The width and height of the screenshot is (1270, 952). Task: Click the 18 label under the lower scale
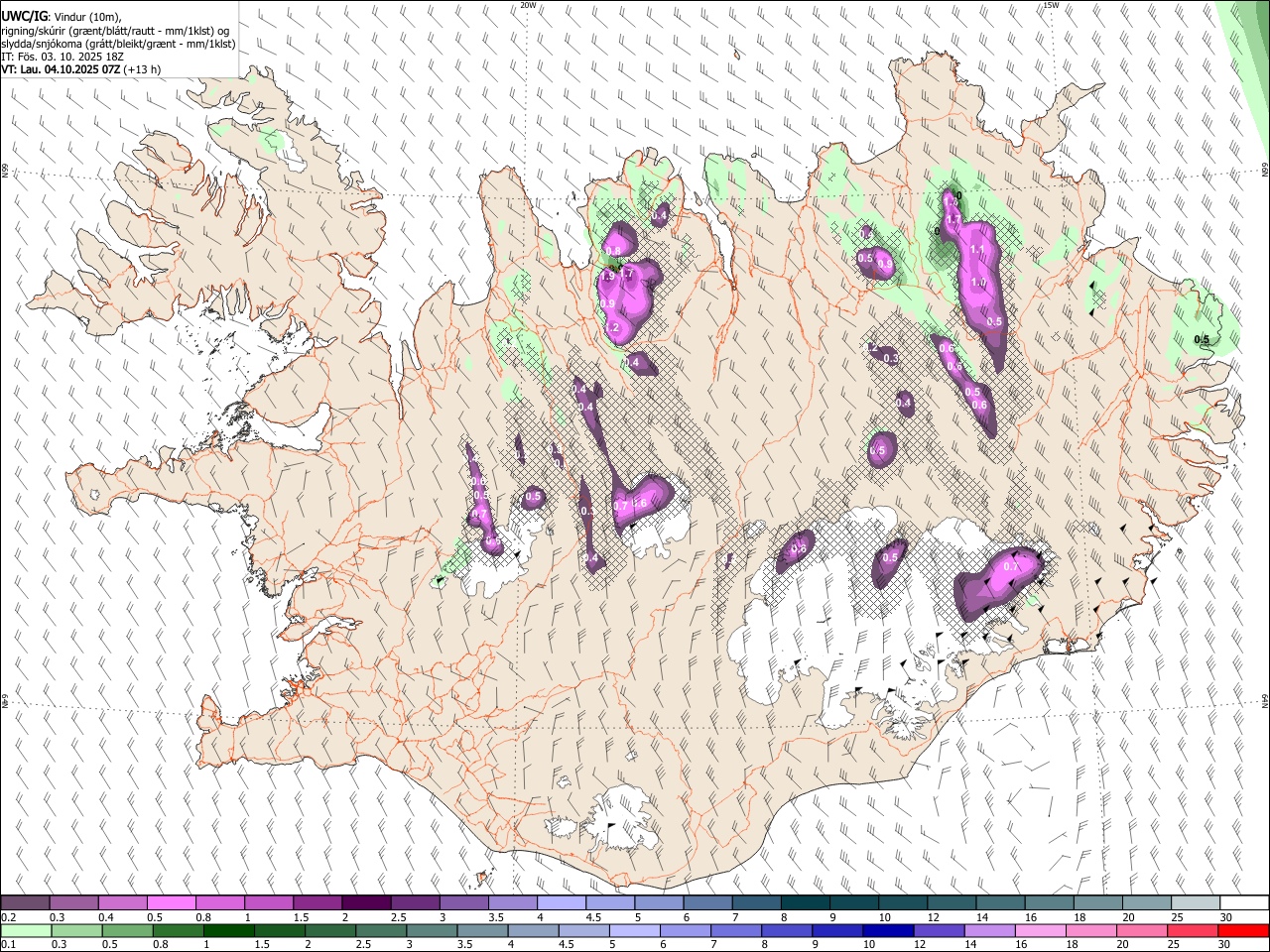tap(1073, 944)
